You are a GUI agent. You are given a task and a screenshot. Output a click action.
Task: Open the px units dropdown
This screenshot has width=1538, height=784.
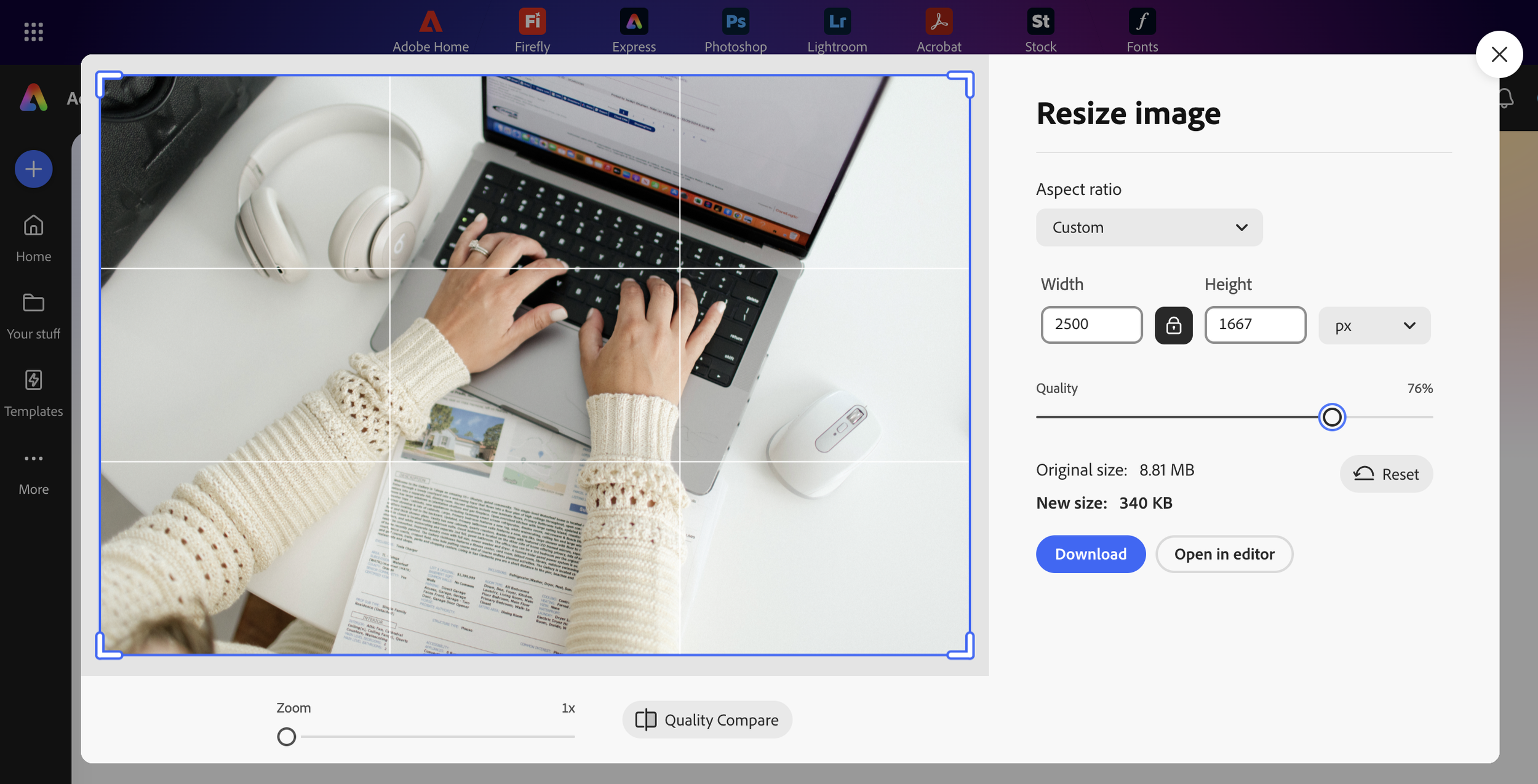point(1374,325)
